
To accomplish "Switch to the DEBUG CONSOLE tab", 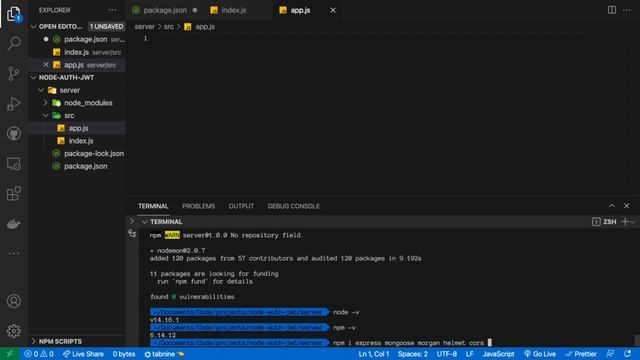I will point(293,206).
